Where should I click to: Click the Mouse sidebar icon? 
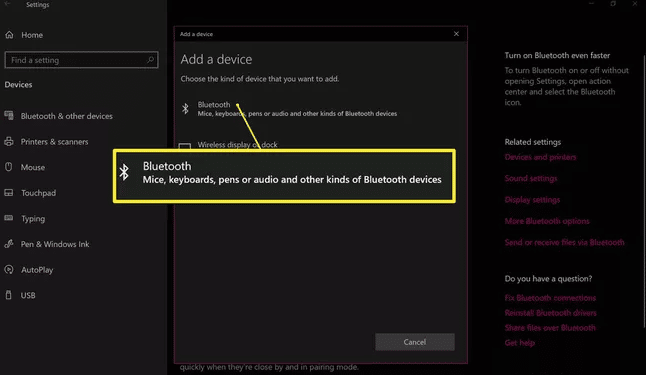[x=9, y=167]
